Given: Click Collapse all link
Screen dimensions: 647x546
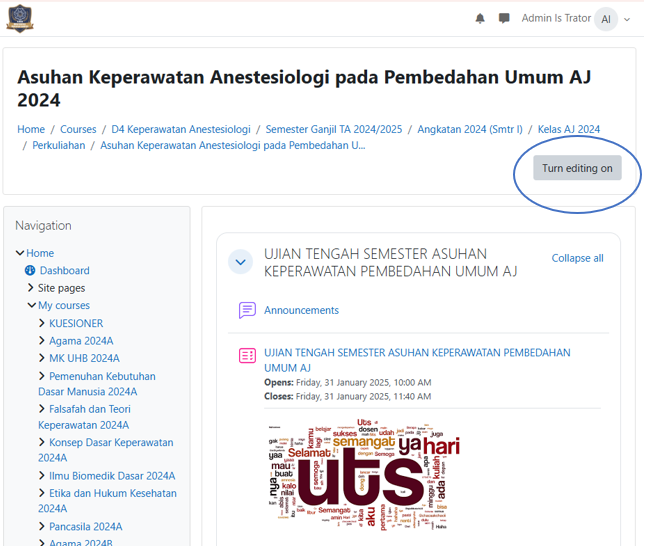Looking at the screenshot, I should (x=577, y=258).
